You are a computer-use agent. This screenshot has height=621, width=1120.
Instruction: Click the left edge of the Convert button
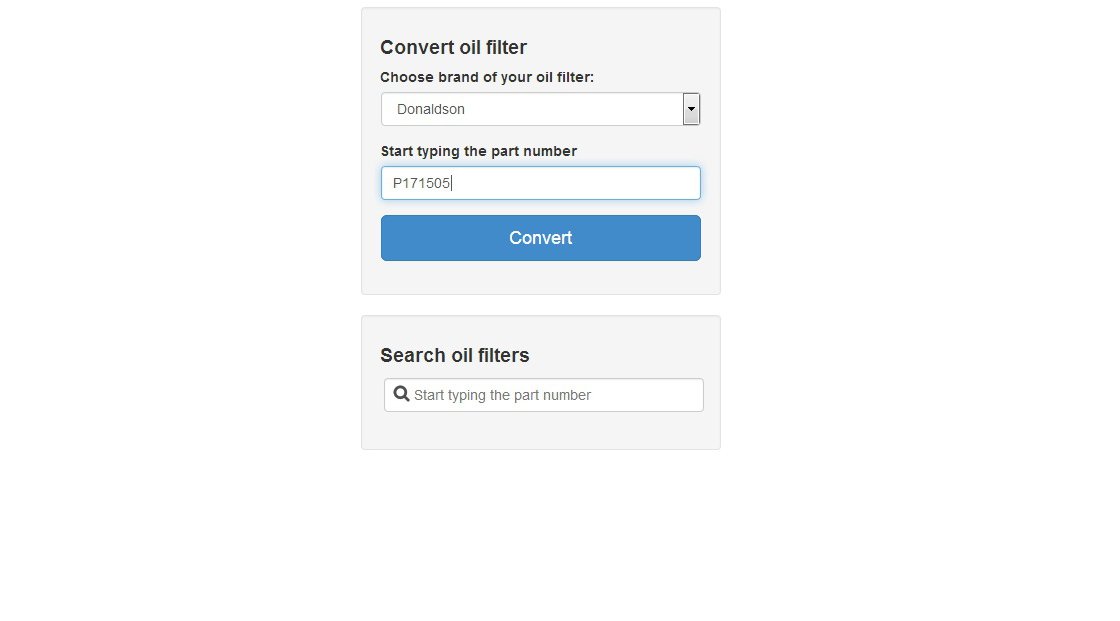click(390, 238)
